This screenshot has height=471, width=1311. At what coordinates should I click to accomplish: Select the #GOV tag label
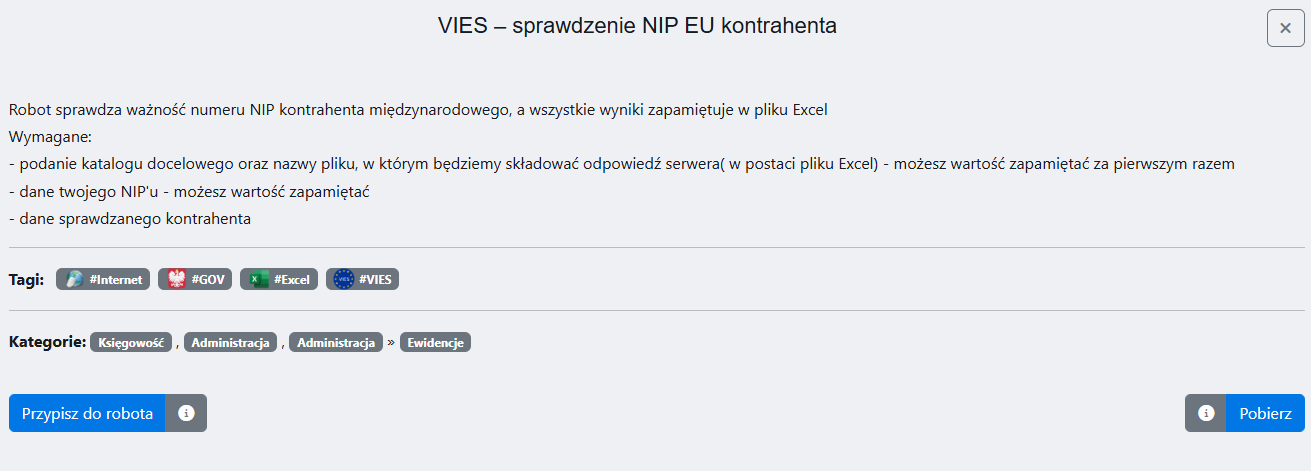pyautogui.click(x=209, y=280)
